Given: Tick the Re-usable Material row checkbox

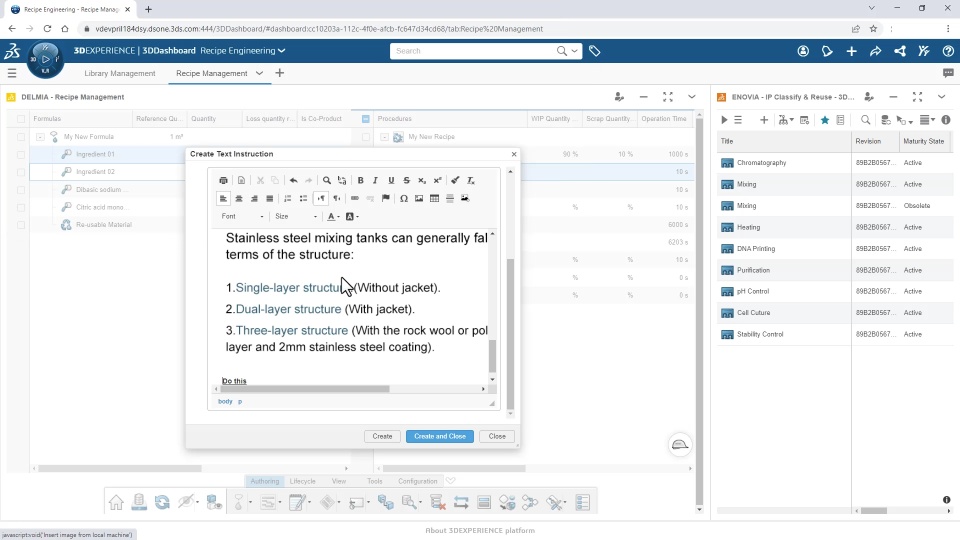Looking at the screenshot, I should pos(21,225).
